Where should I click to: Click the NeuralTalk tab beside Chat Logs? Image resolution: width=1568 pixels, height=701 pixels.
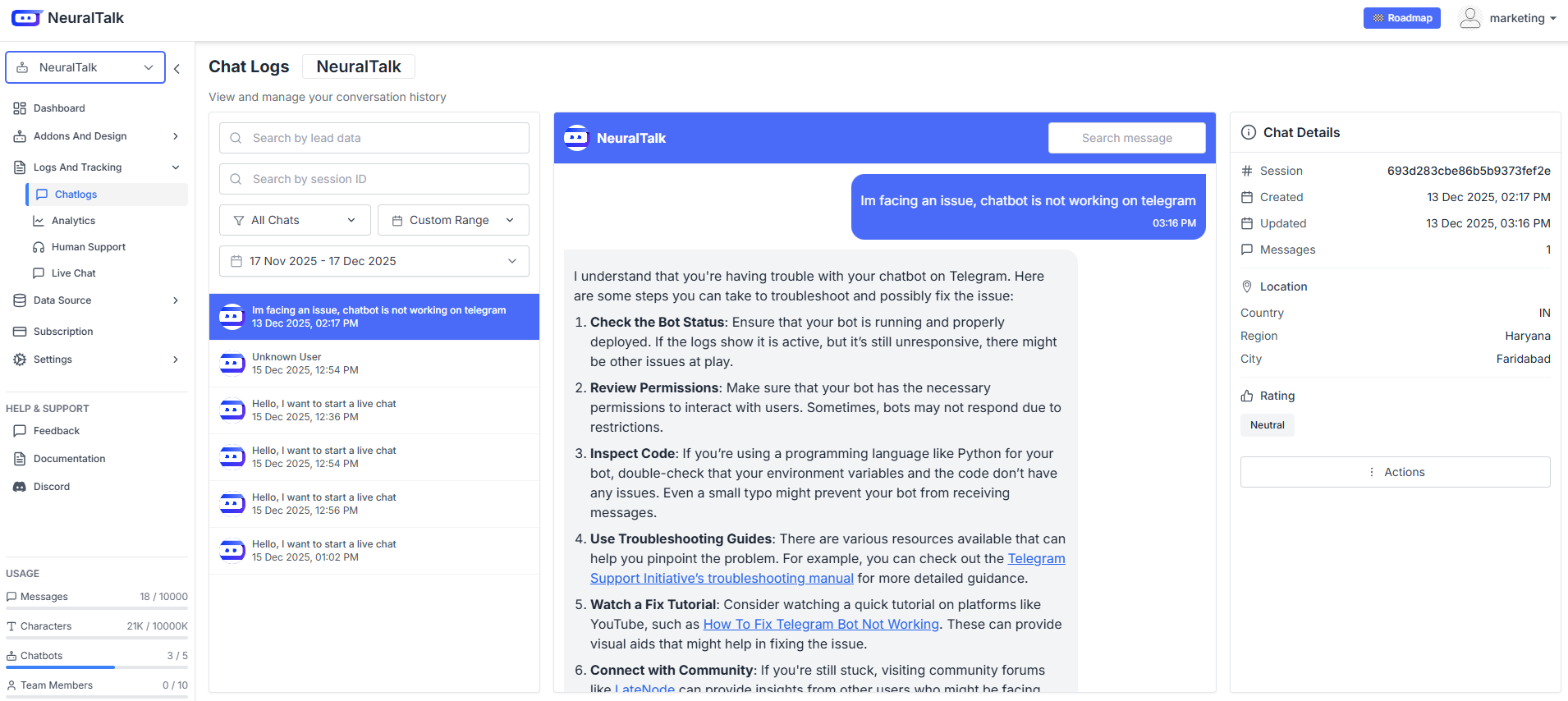[359, 66]
